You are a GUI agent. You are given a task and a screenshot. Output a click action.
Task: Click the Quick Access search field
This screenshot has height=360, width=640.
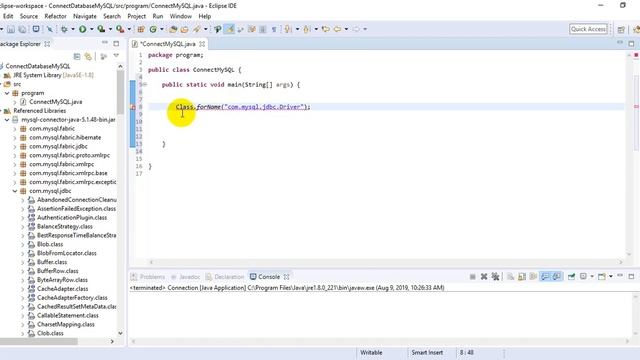pyautogui.click(x=588, y=29)
